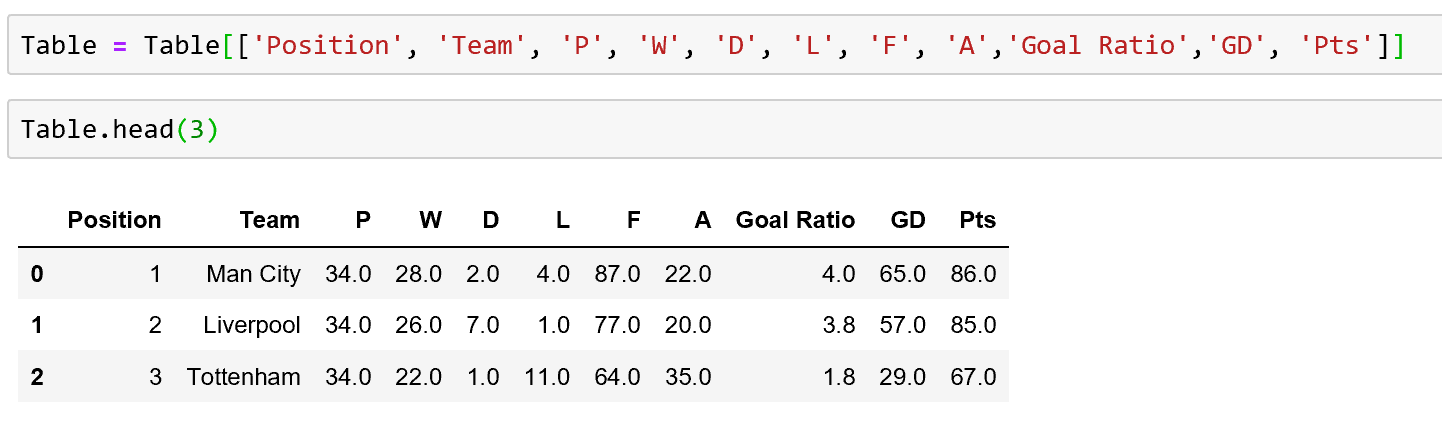
Task: Click the W column header
Action: 430,220
